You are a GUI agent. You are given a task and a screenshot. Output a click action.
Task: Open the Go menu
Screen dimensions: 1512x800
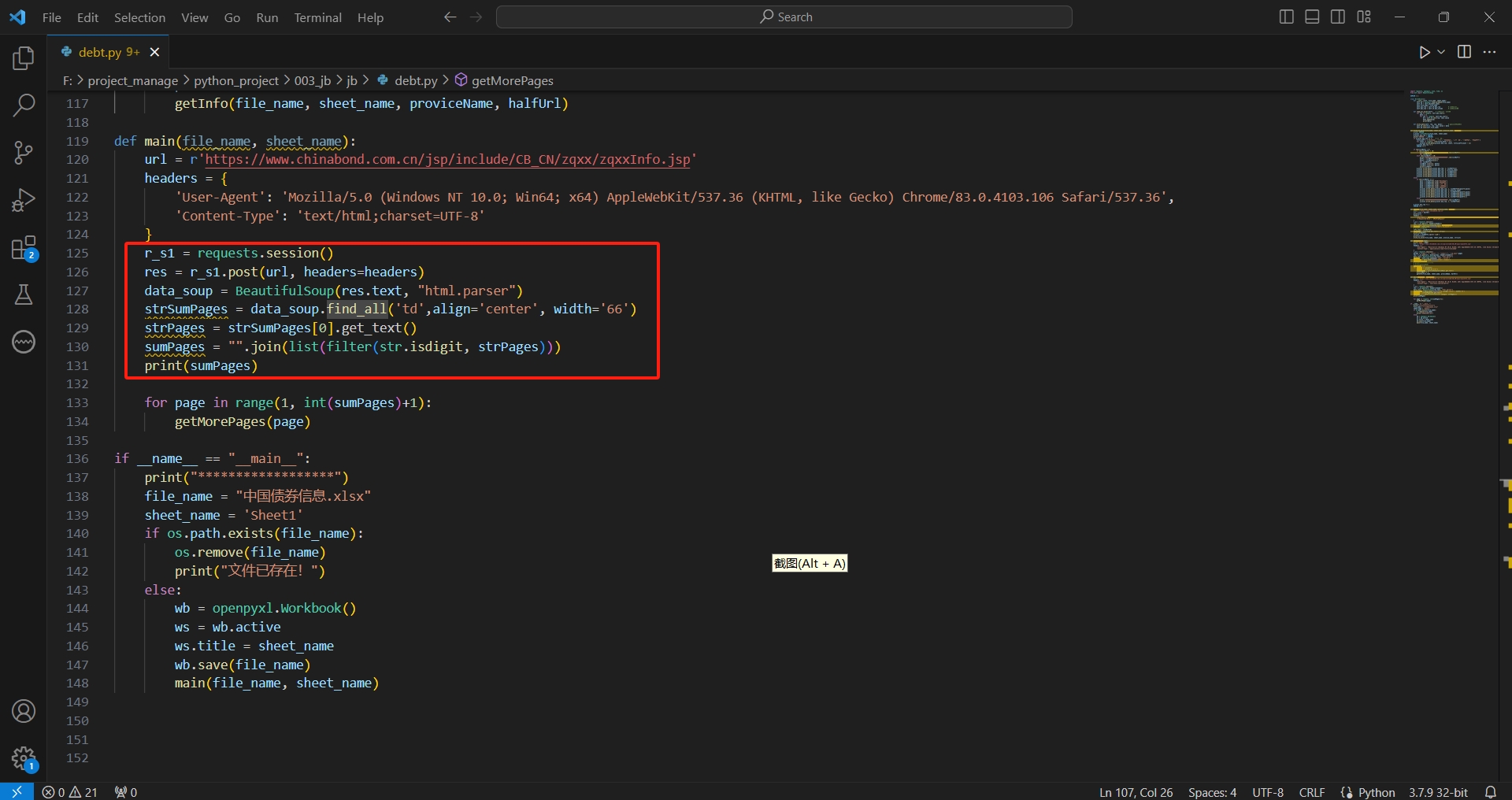tap(232, 17)
